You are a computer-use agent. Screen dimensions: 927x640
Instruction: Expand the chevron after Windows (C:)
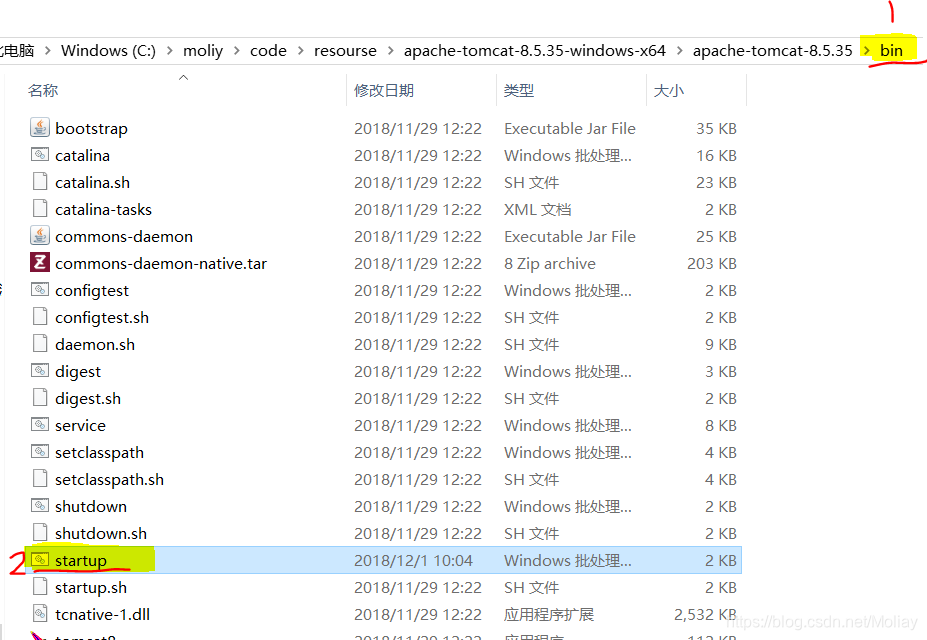[x=170, y=51]
